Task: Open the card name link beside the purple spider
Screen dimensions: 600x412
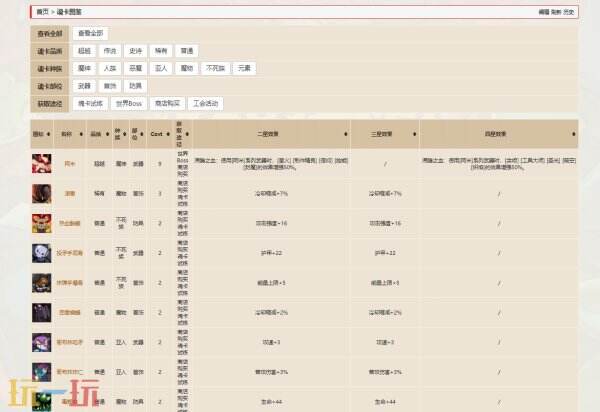Action: point(70,313)
